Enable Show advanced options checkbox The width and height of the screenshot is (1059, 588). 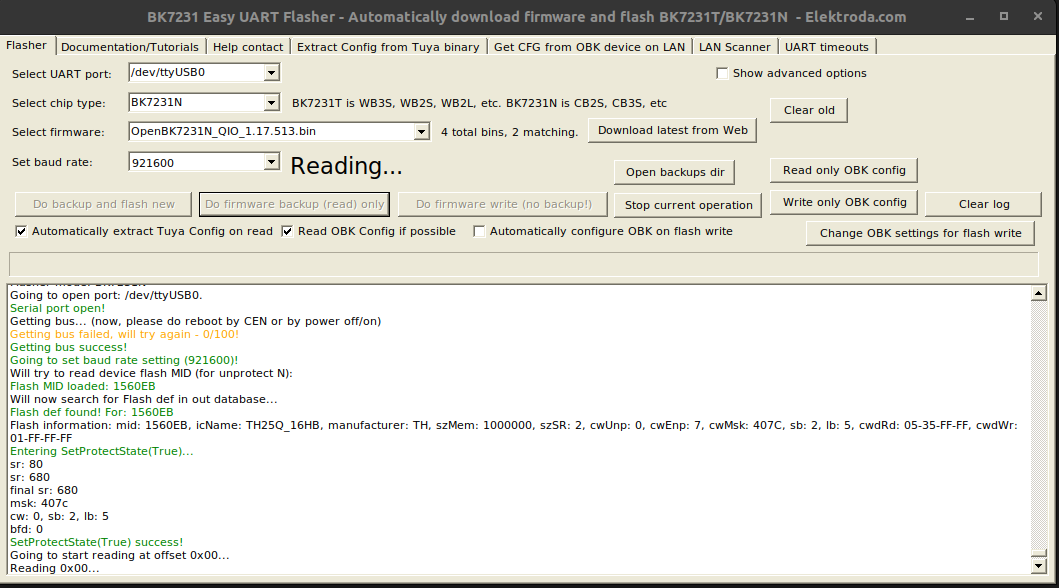(722, 73)
